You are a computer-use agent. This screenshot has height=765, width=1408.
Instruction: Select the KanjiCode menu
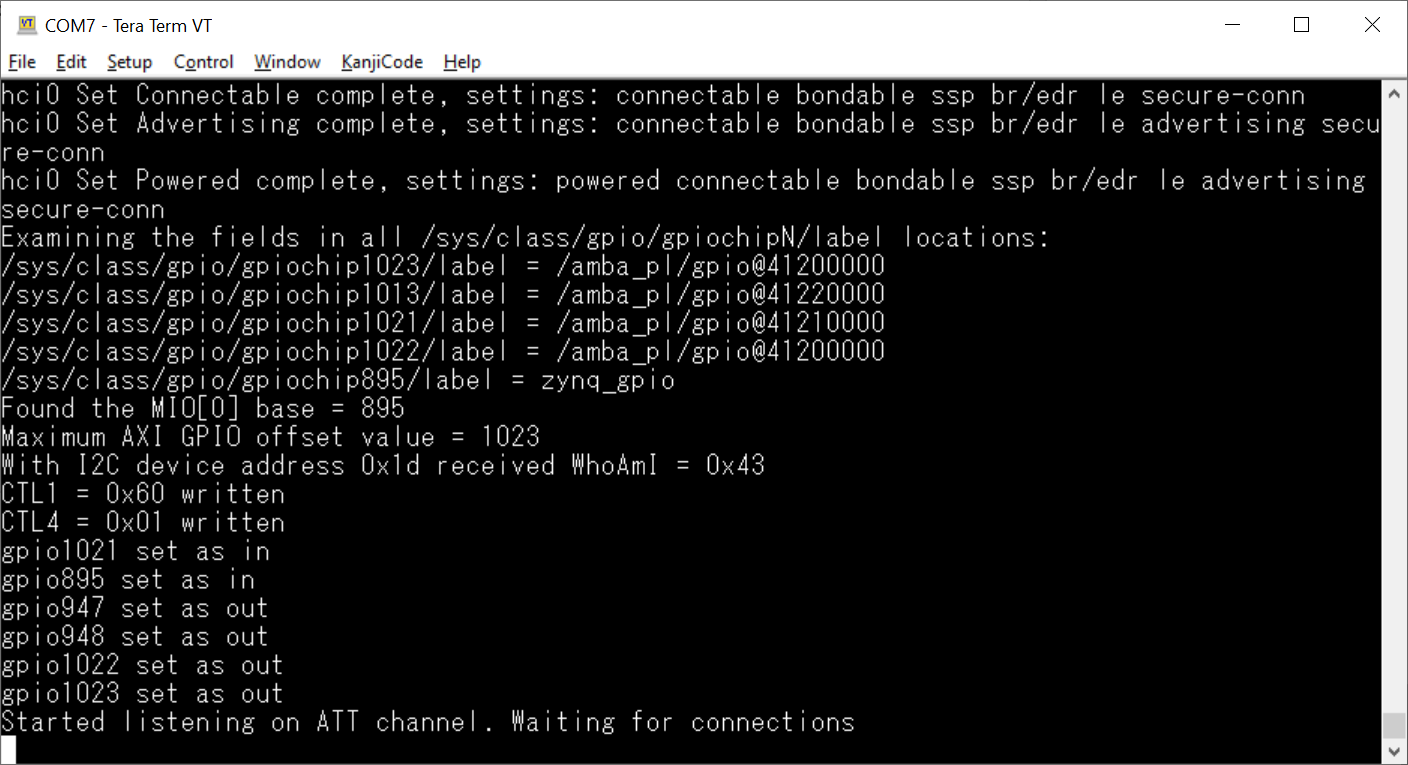tap(382, 62)
